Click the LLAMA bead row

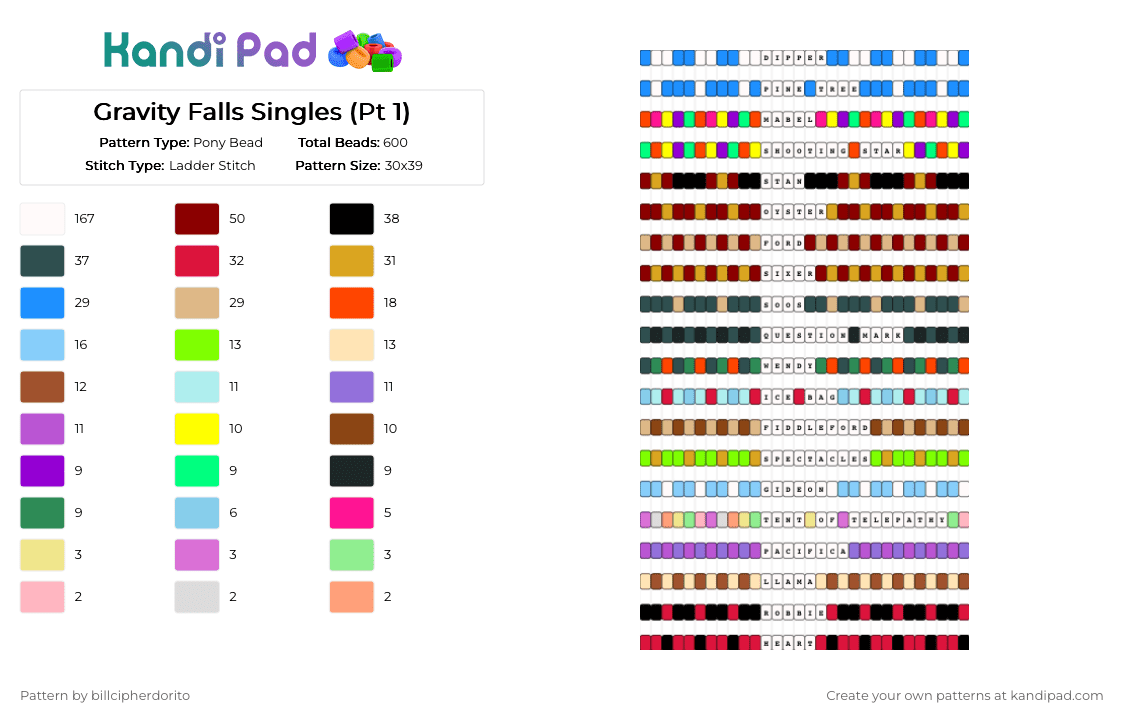(x=804, y=582)
